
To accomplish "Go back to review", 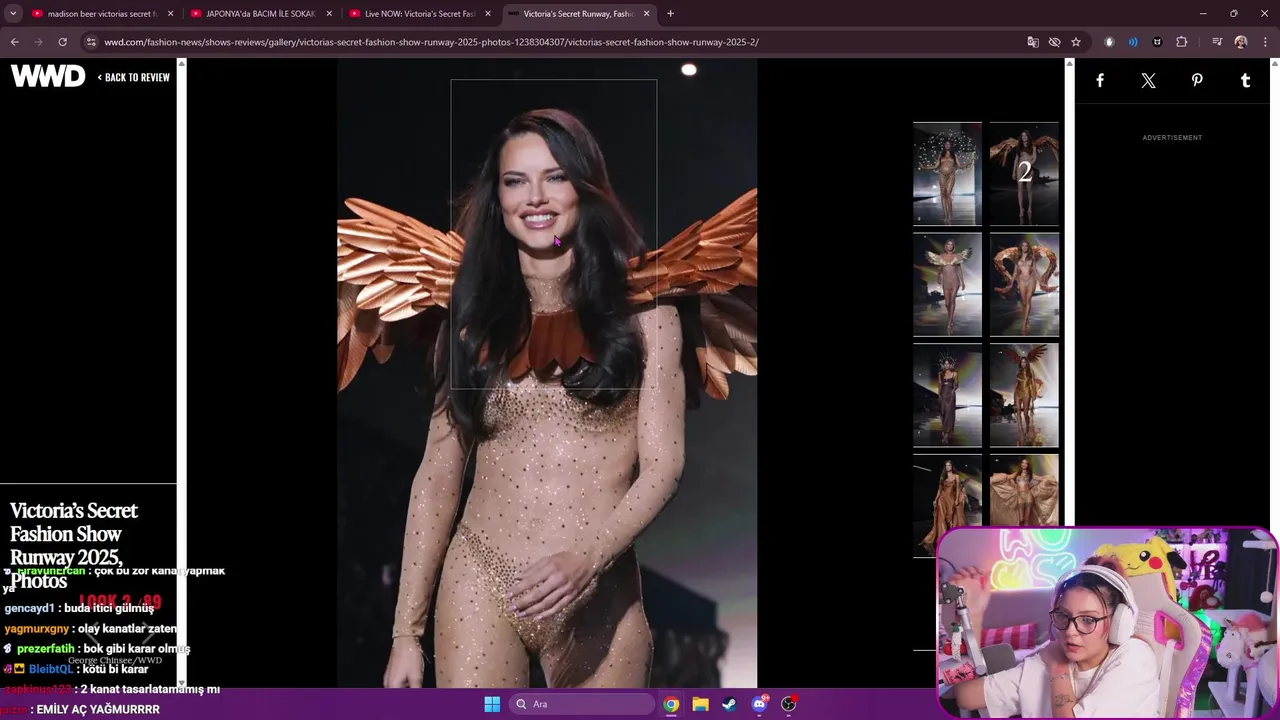I will point(134,77).
